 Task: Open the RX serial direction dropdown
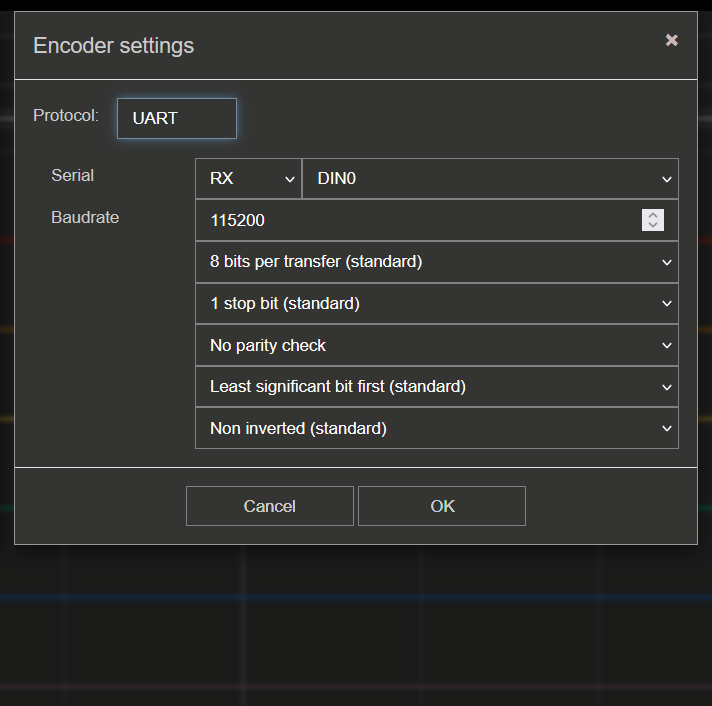click(248, 178)
